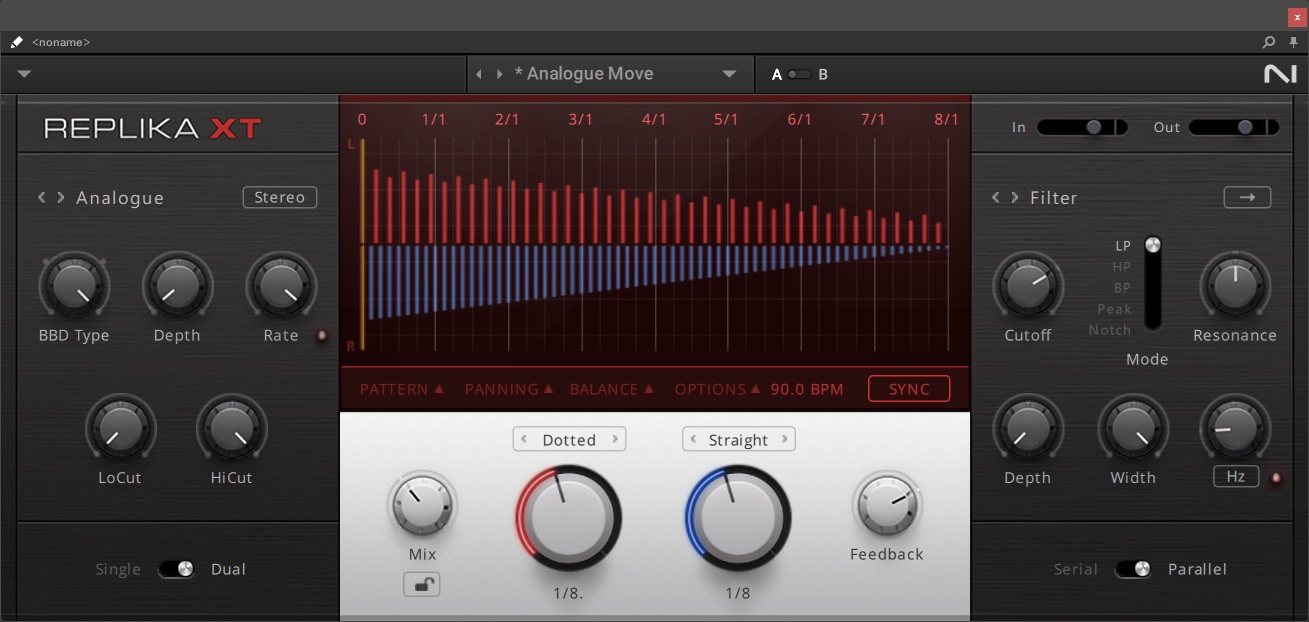Toggle the A/B comparison switch

pos(799,74)
